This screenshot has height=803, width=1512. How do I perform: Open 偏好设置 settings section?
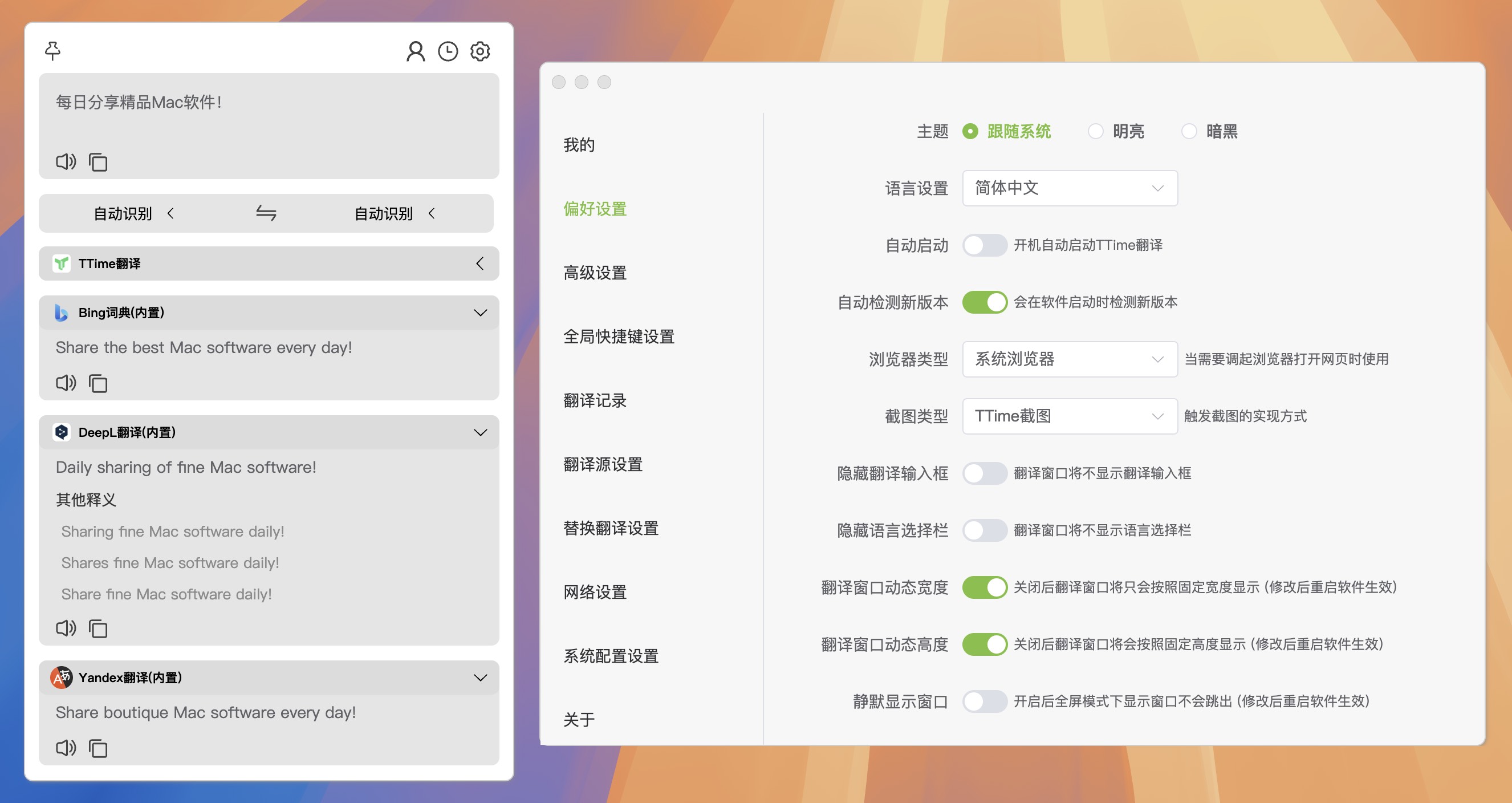coord(595,208)
